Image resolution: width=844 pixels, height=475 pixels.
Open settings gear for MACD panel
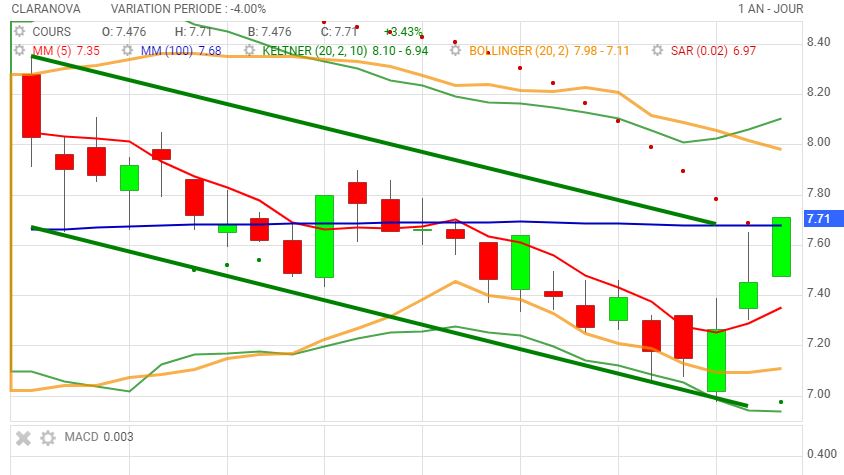[48, 438]
